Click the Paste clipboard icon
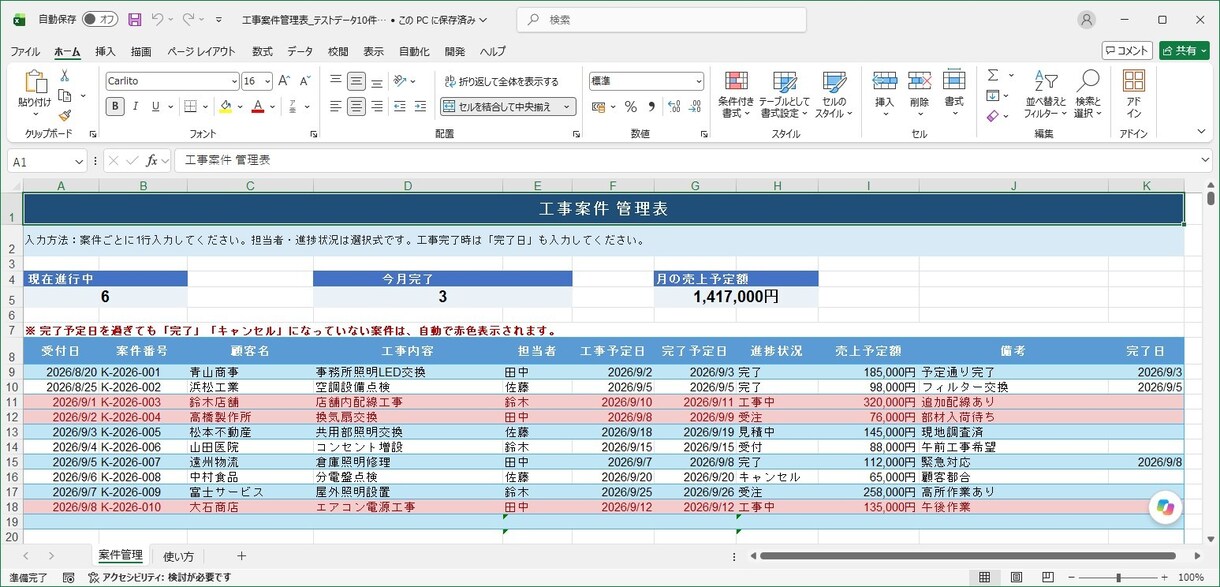The image size is (1220, 587). pos(35,82)
